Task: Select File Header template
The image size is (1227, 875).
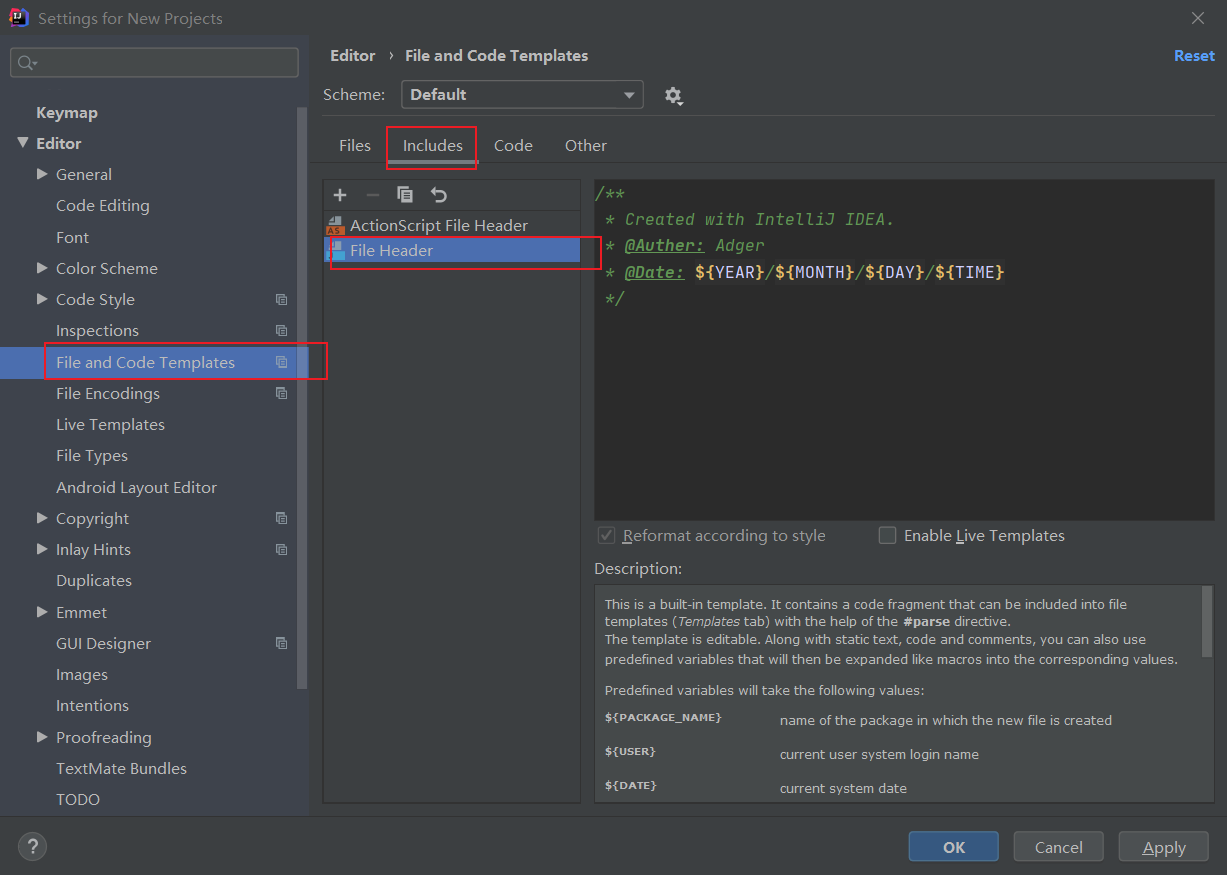Action: coord(452,251)
